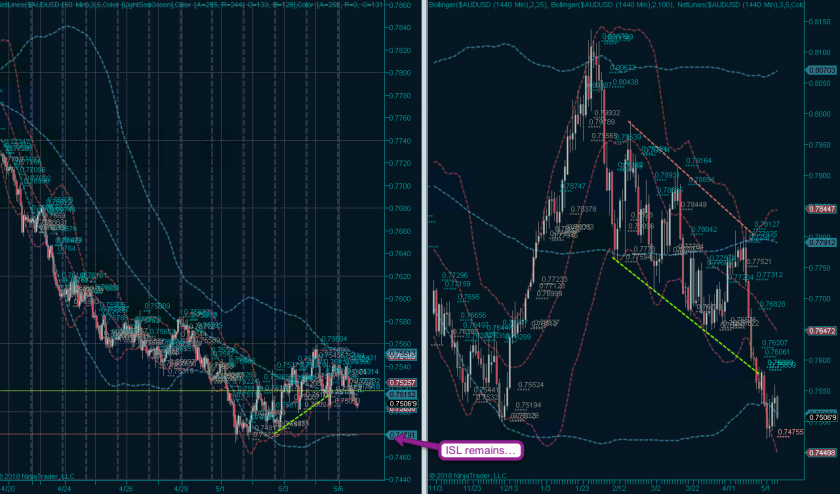The width and height of the screenshot is (840, 494).
Task: Select the 0.74791 stop level price marker
Action: (400, 435)
